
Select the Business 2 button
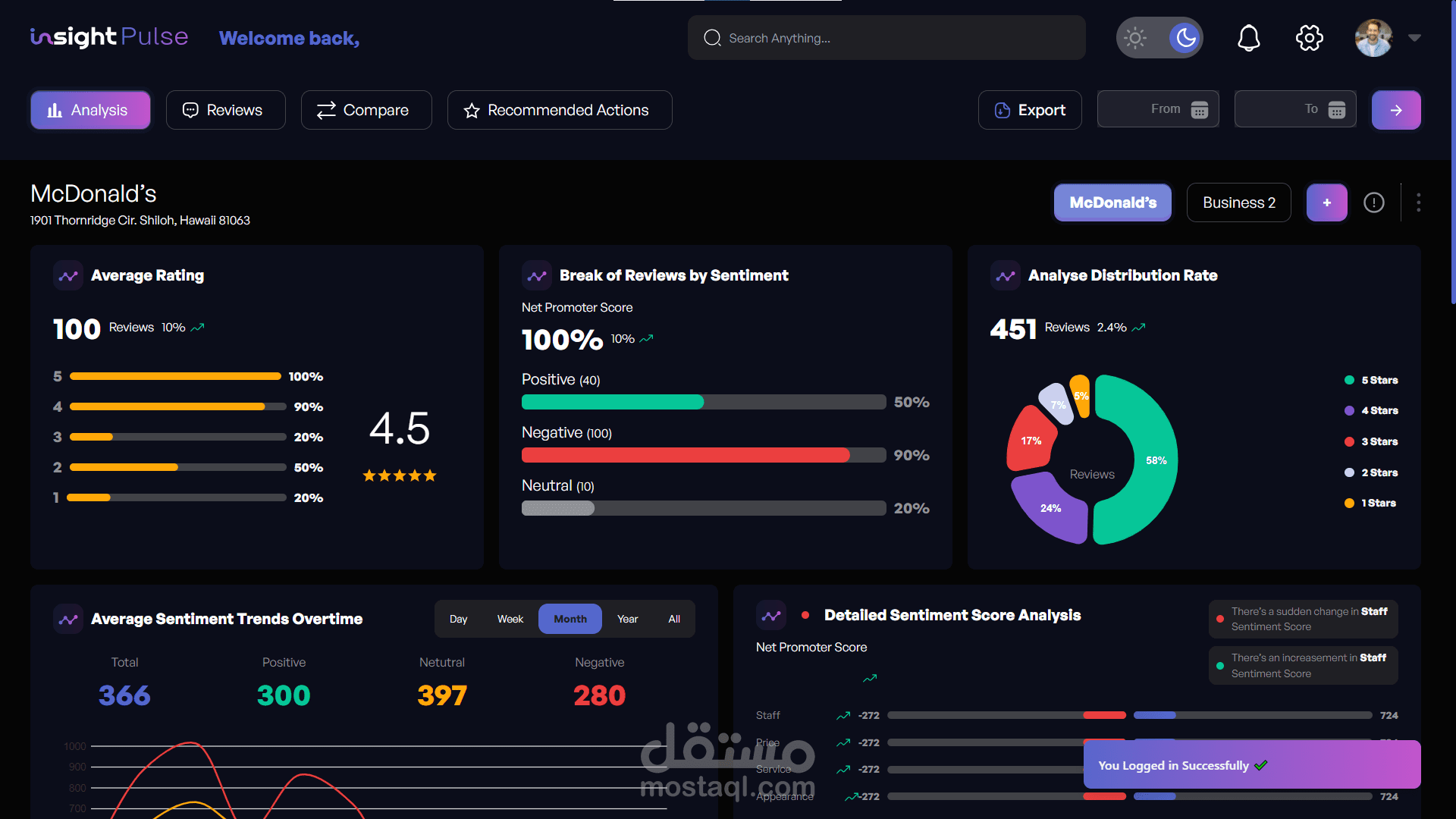[x=1238, y=202]
